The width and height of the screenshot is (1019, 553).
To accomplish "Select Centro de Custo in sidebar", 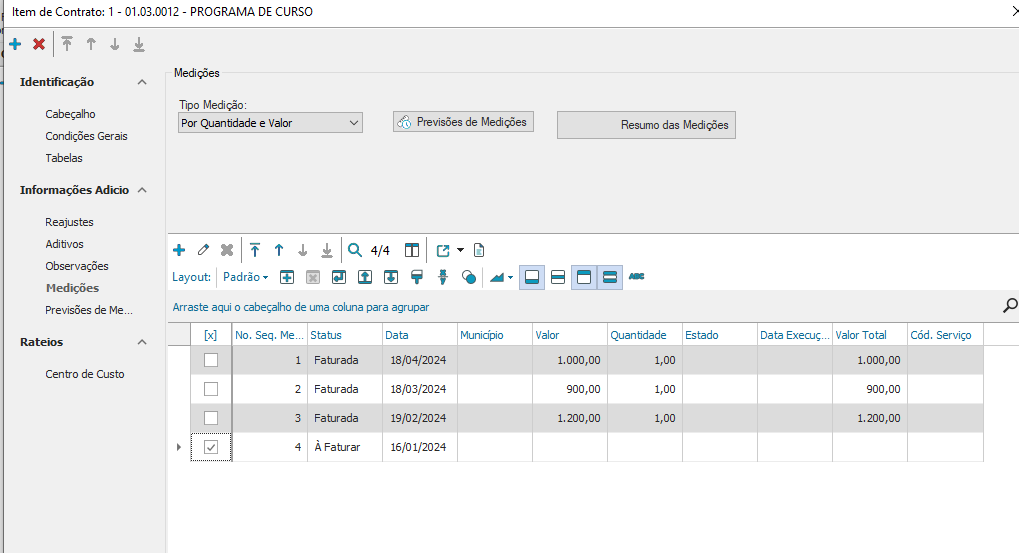I will [x=85, y=374].
